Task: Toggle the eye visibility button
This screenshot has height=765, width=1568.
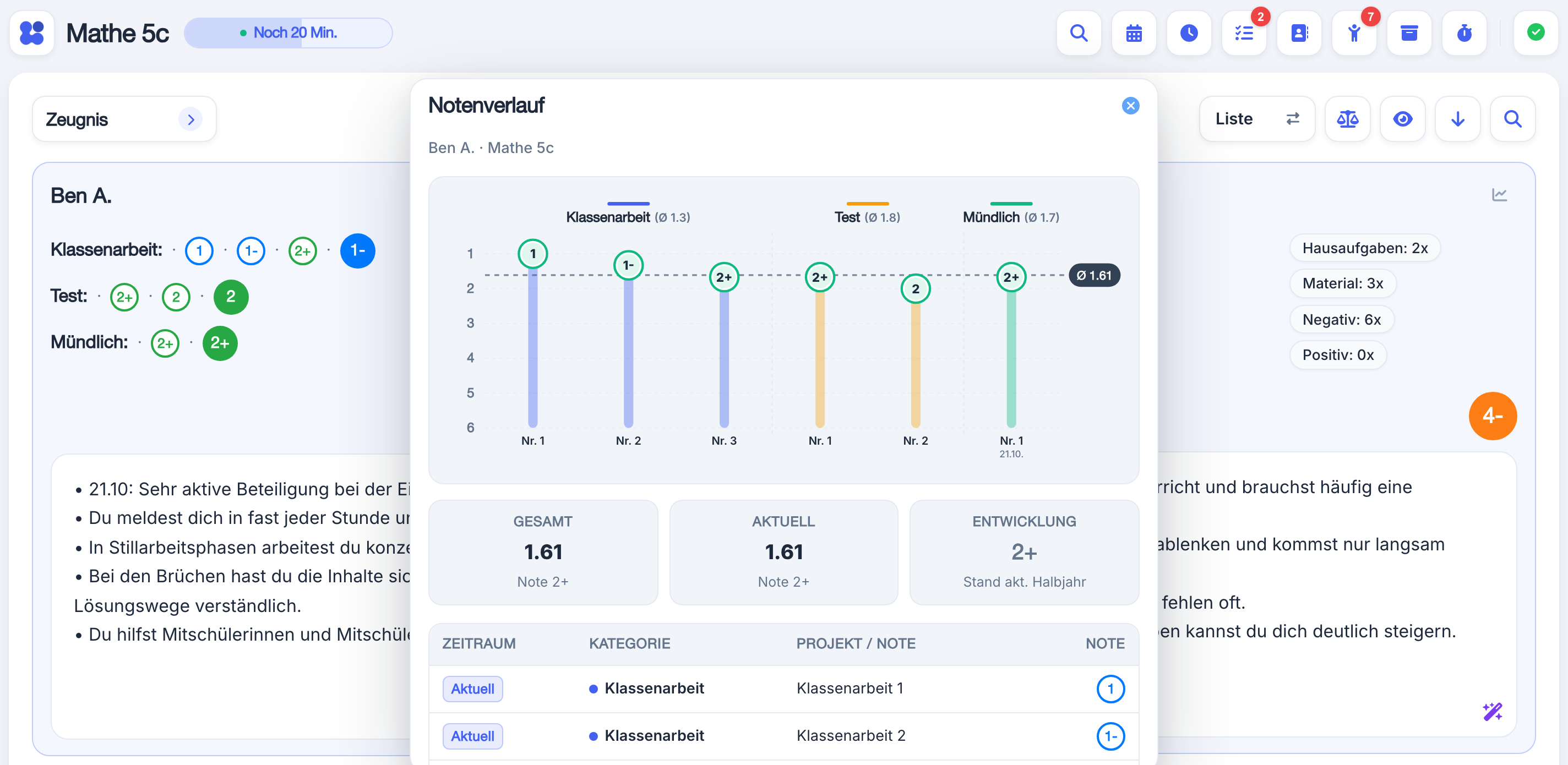Action: (1402, 119)
